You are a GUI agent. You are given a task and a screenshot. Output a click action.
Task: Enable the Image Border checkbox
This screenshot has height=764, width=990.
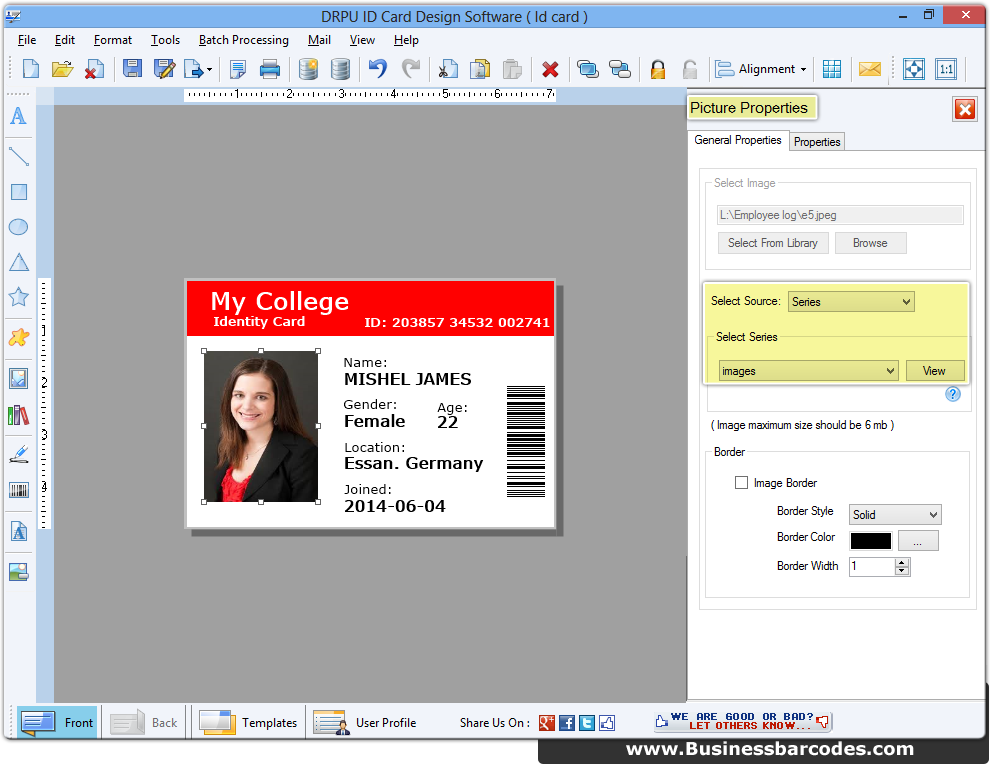click(x=741, y=482)
